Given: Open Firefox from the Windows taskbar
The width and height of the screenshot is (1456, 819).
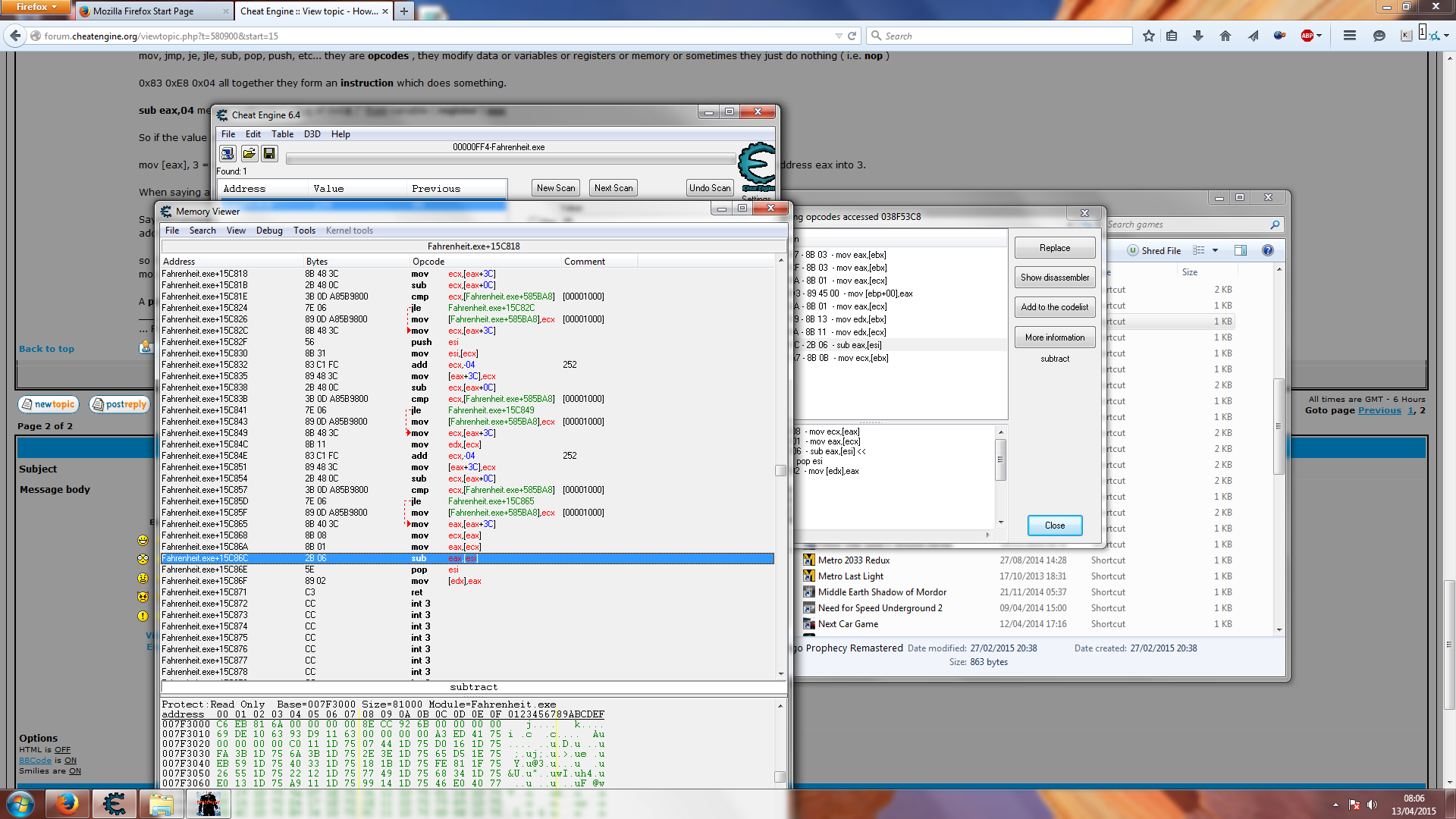Looking at the screenshot, I should 68,804.
